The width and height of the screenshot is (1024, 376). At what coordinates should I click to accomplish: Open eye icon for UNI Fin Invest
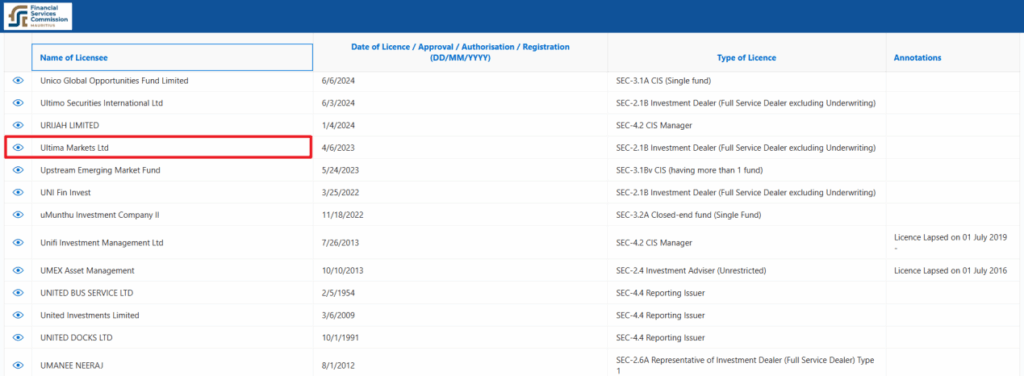[x=18, y=193]
